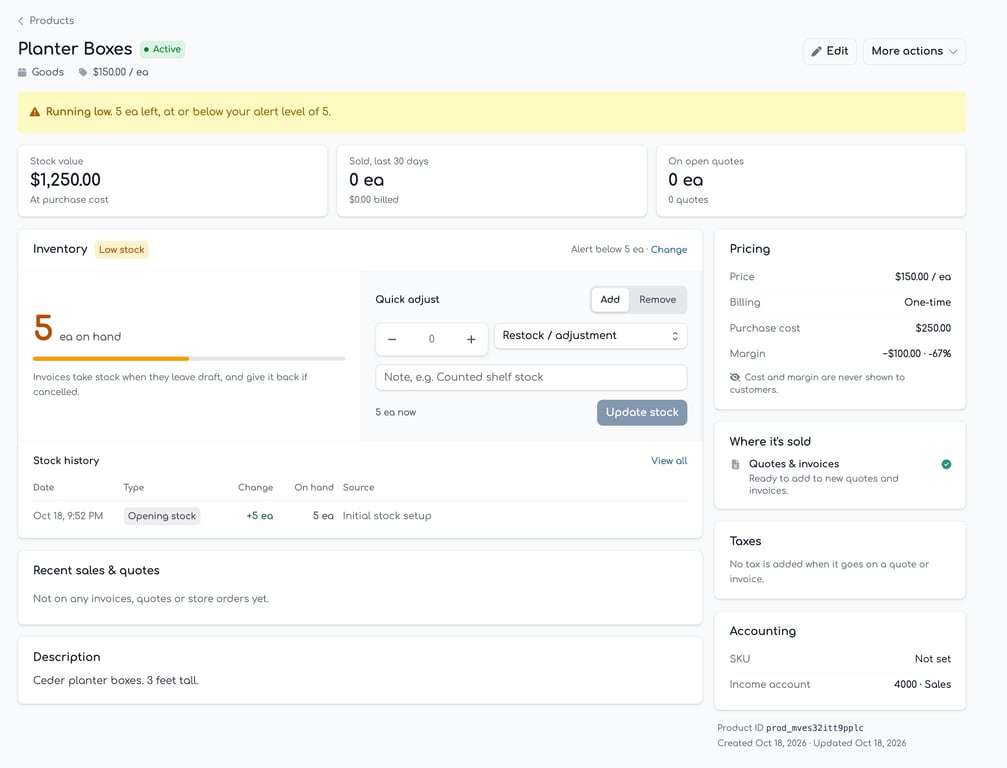Decrease quantity with the minus button
1007x768 pixels.
pos(392,339)
